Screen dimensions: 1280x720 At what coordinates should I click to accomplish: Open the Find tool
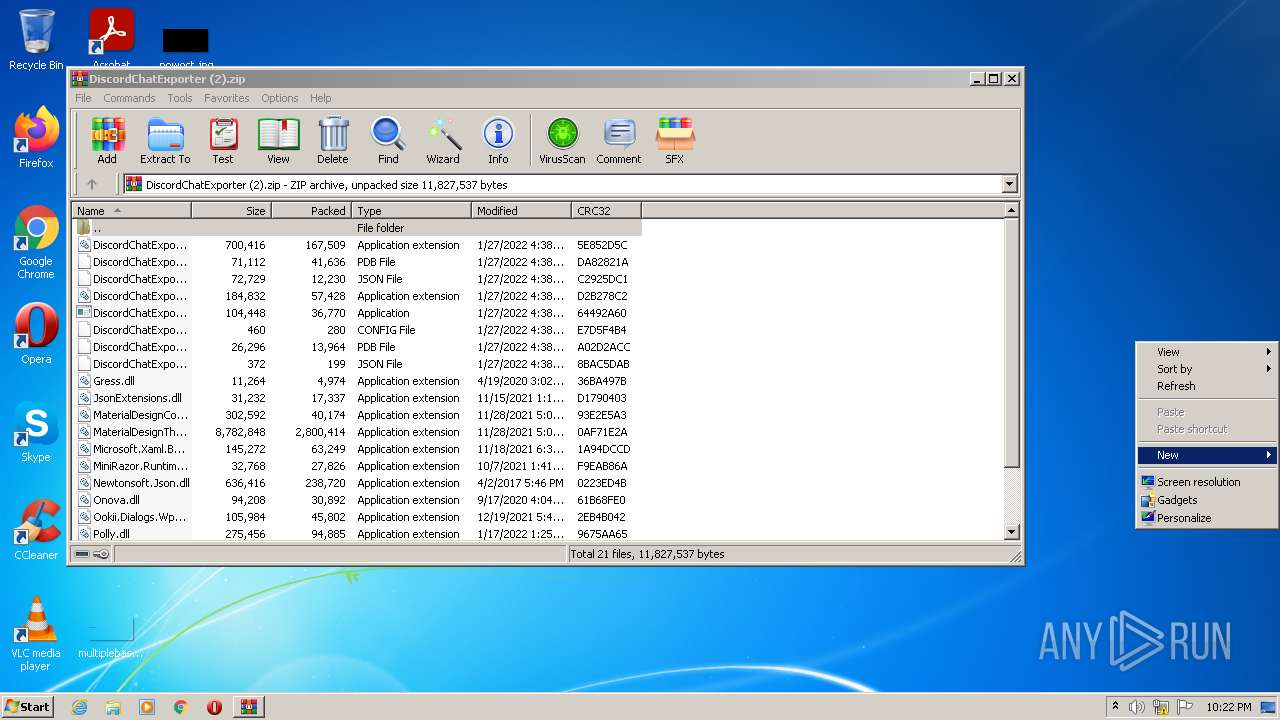(x=388, y=140)
